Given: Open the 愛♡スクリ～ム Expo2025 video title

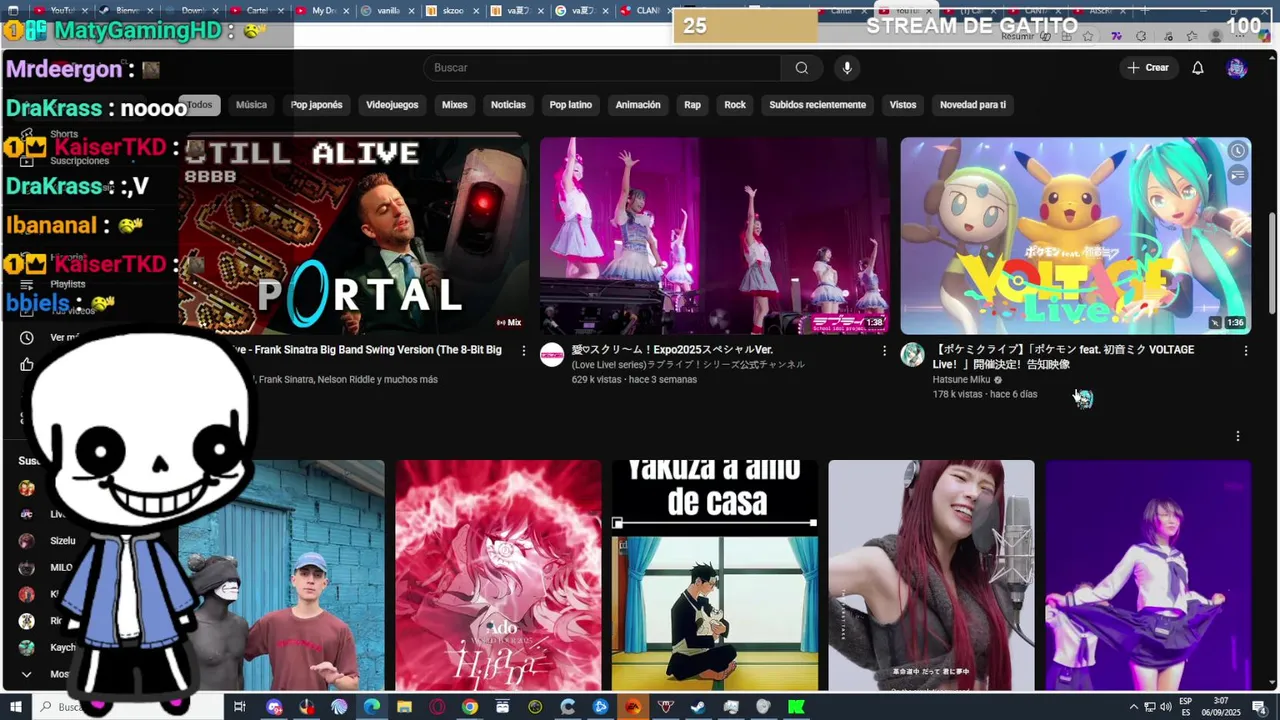Looking at the screenshot, I should [672, 350].
